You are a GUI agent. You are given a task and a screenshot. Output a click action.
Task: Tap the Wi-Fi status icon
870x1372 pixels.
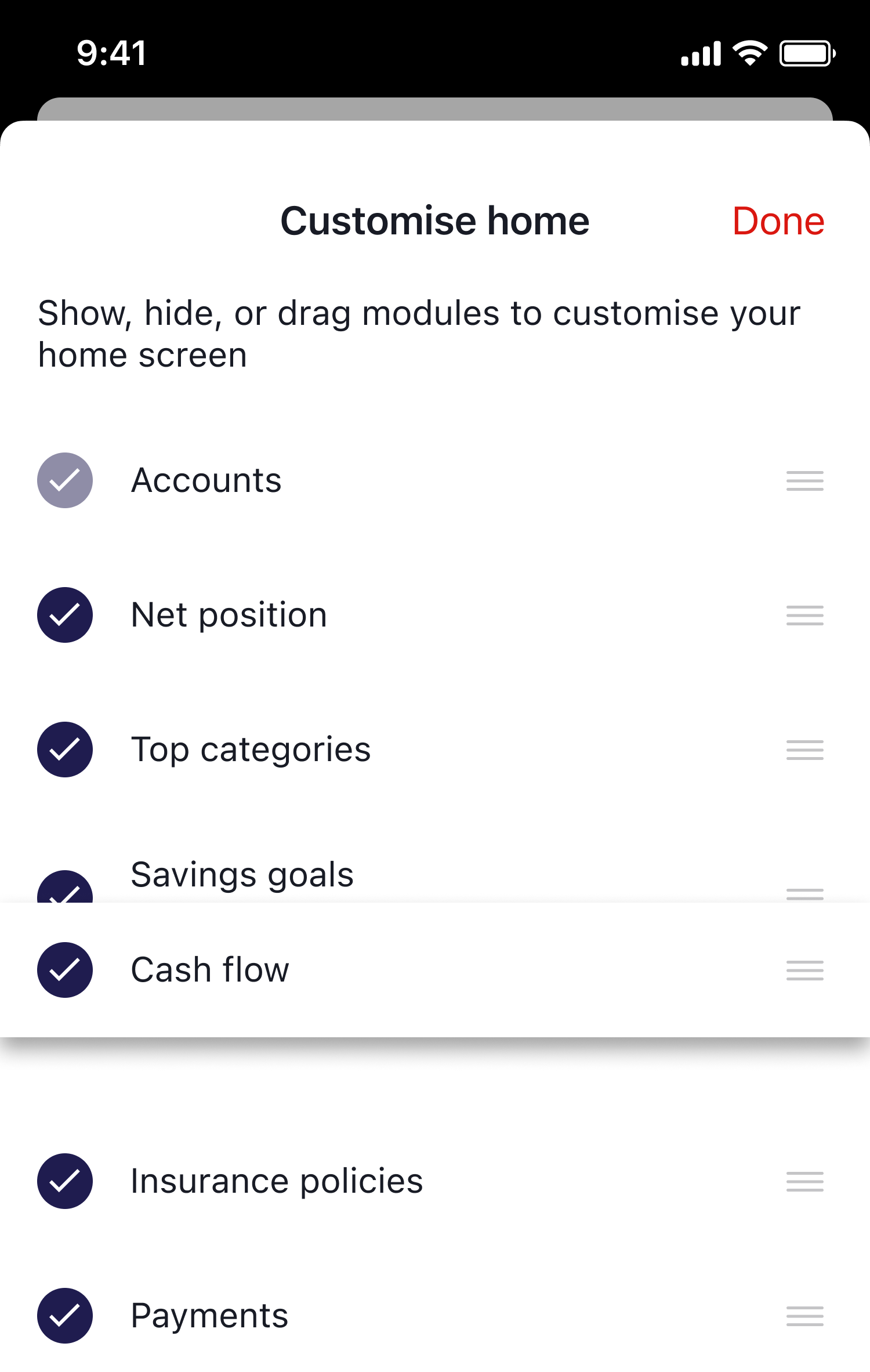(749, 53)
